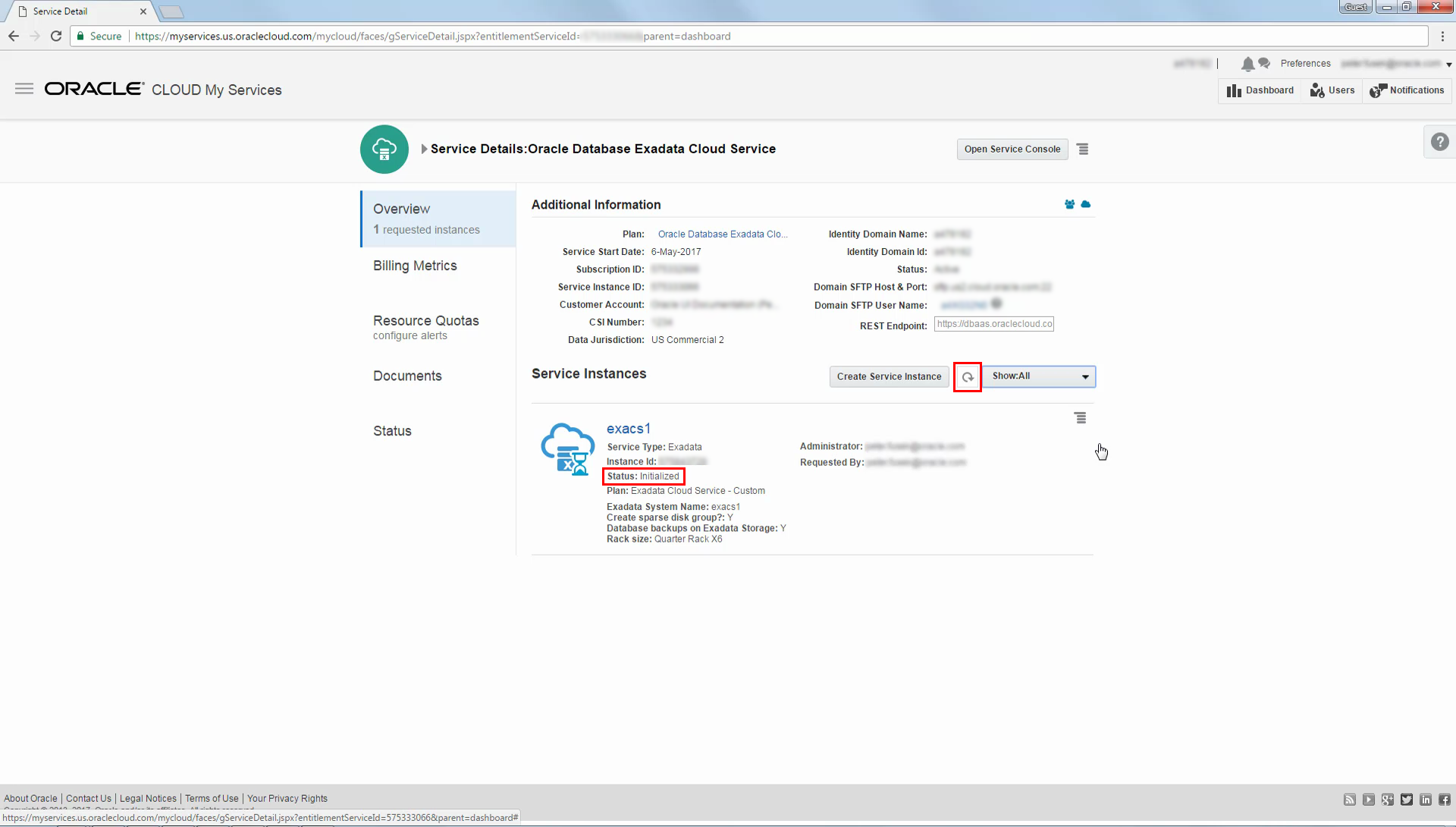The image size is (1456, 827).
Task: Open the RSS feed icon in footer
Action: 1350,800
